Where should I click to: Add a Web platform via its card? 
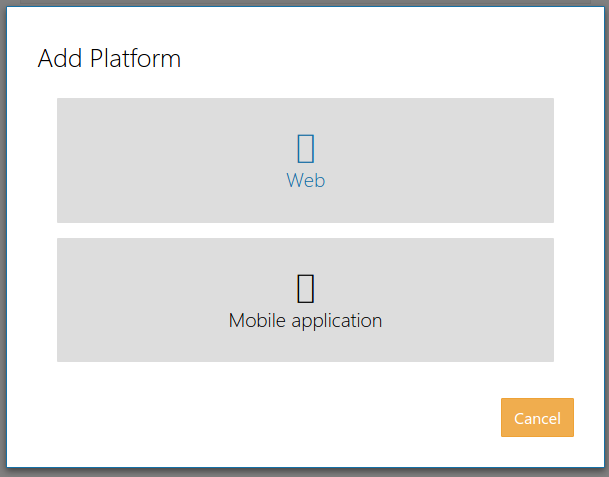coord(305,160)
